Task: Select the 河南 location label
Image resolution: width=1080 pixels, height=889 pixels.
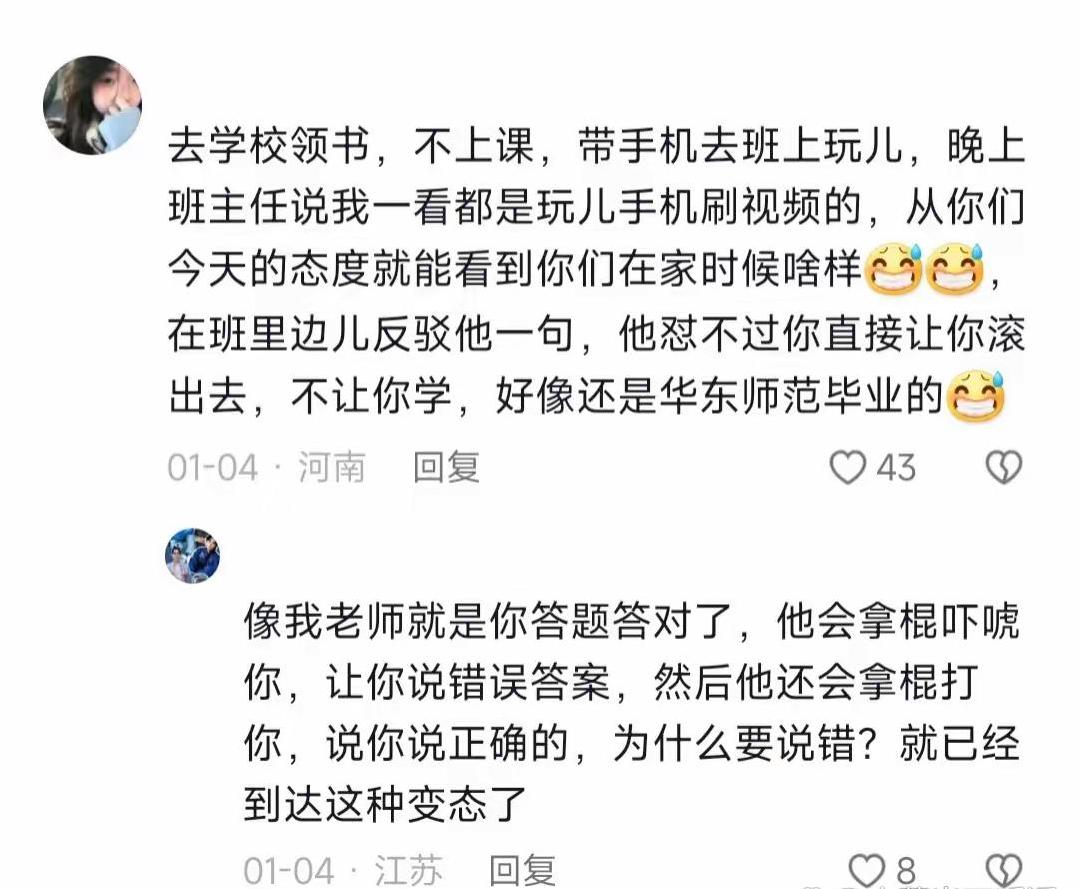Action: pos(331,468)
